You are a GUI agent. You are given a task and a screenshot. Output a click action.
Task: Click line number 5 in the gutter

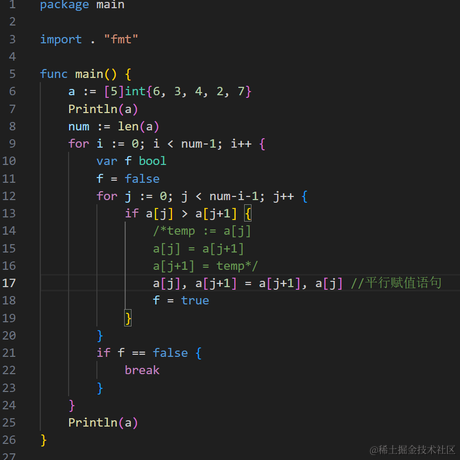point(12,74)
